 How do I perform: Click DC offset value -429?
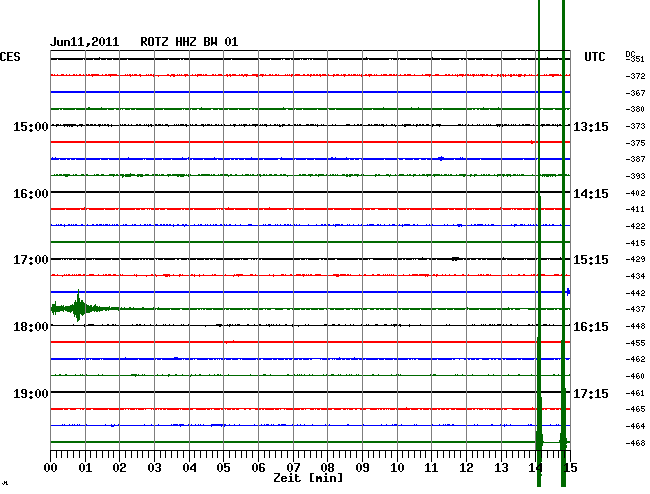click(x=635, y=259)
